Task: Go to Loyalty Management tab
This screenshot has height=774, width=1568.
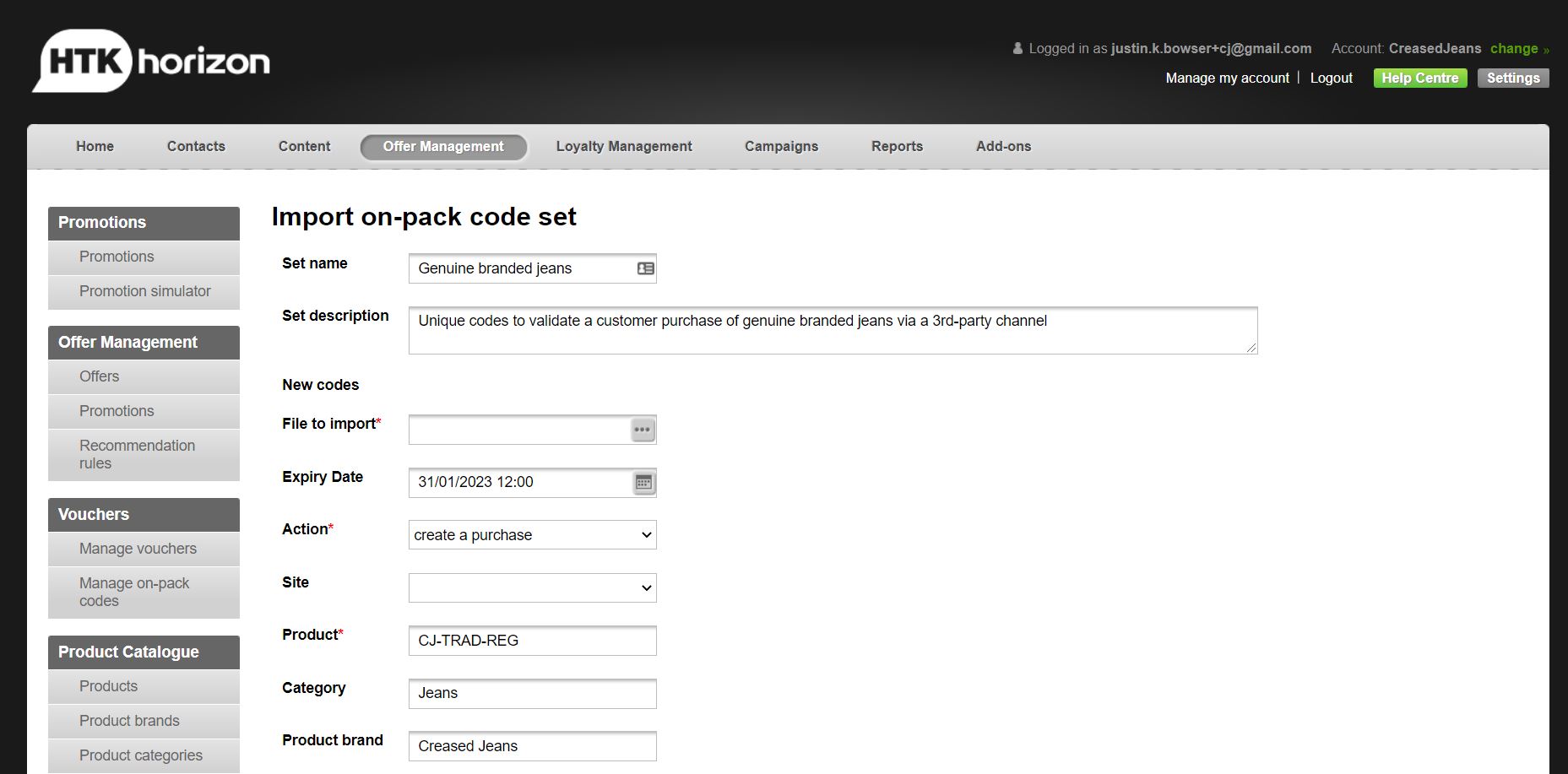Action: 624,146
